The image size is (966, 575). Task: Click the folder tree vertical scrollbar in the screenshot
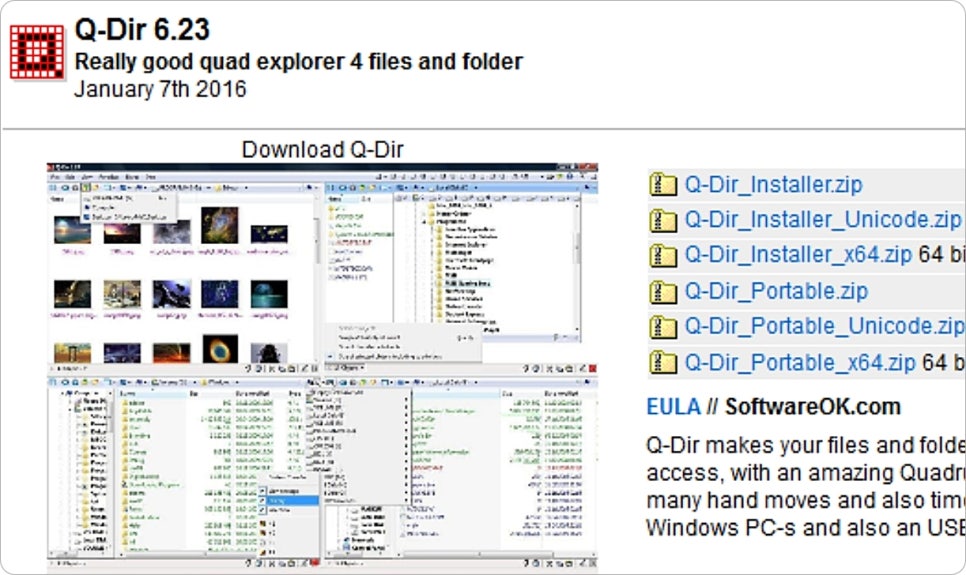[x=577, y=265]
